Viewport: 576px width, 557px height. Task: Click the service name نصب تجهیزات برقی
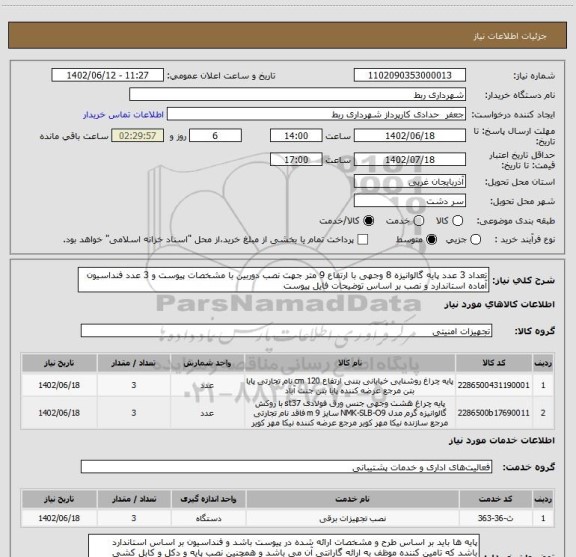(353, 518)
